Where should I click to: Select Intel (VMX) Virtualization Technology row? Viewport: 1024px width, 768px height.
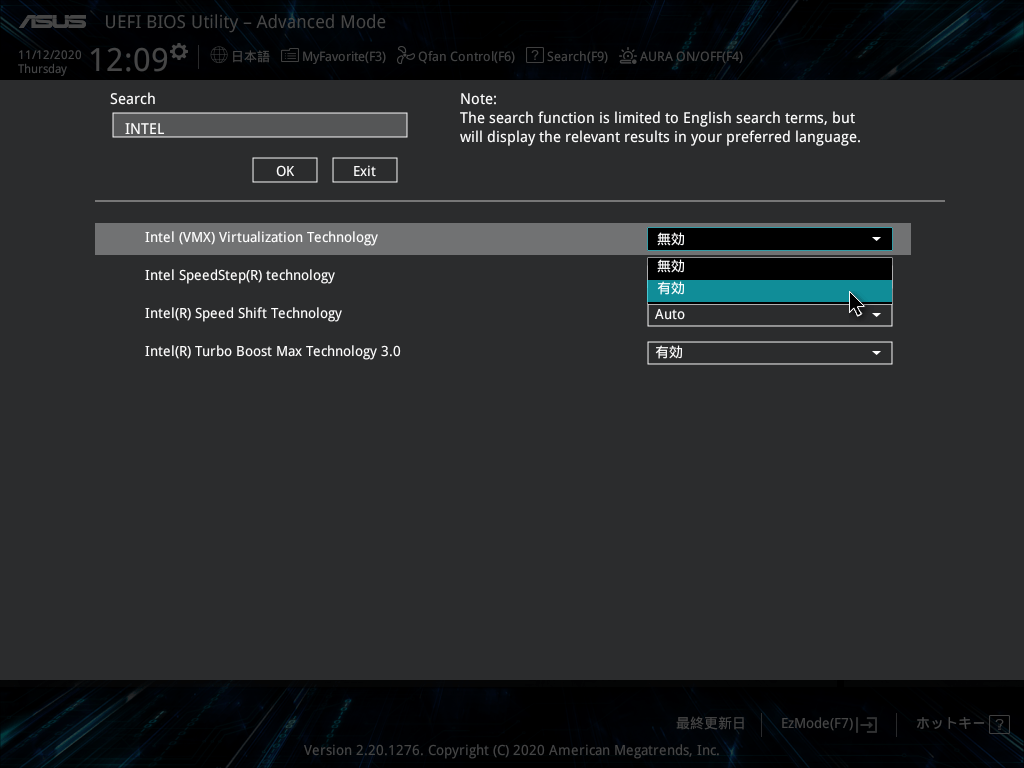tap(503, 238)
